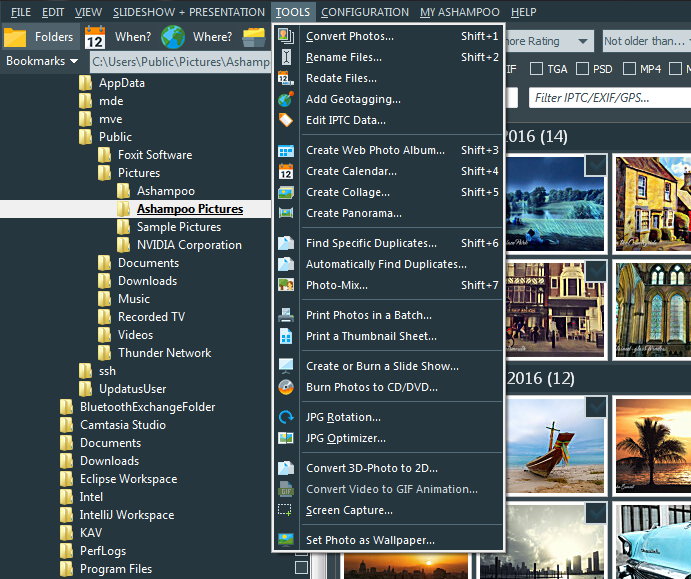Open the 'Not older than' dropdown
Screen dimensions: 691x579
coord(645,41)
